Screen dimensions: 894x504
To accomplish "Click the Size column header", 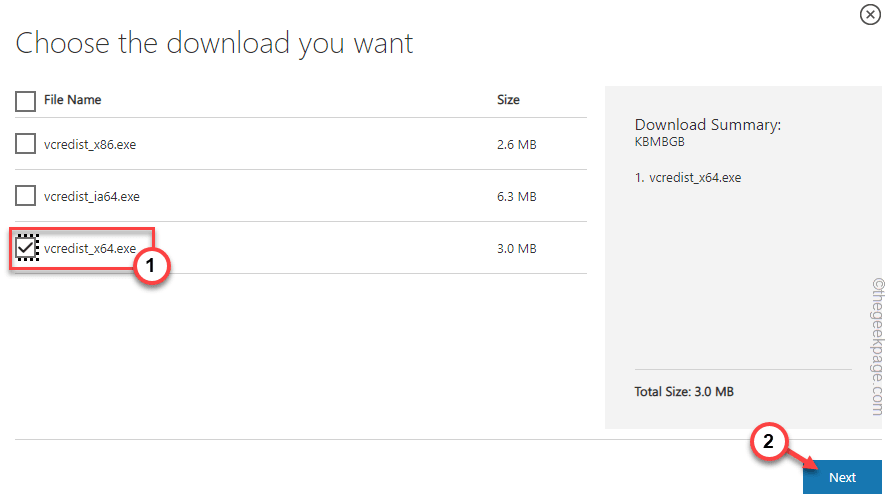I will click(x=508, y=100).
